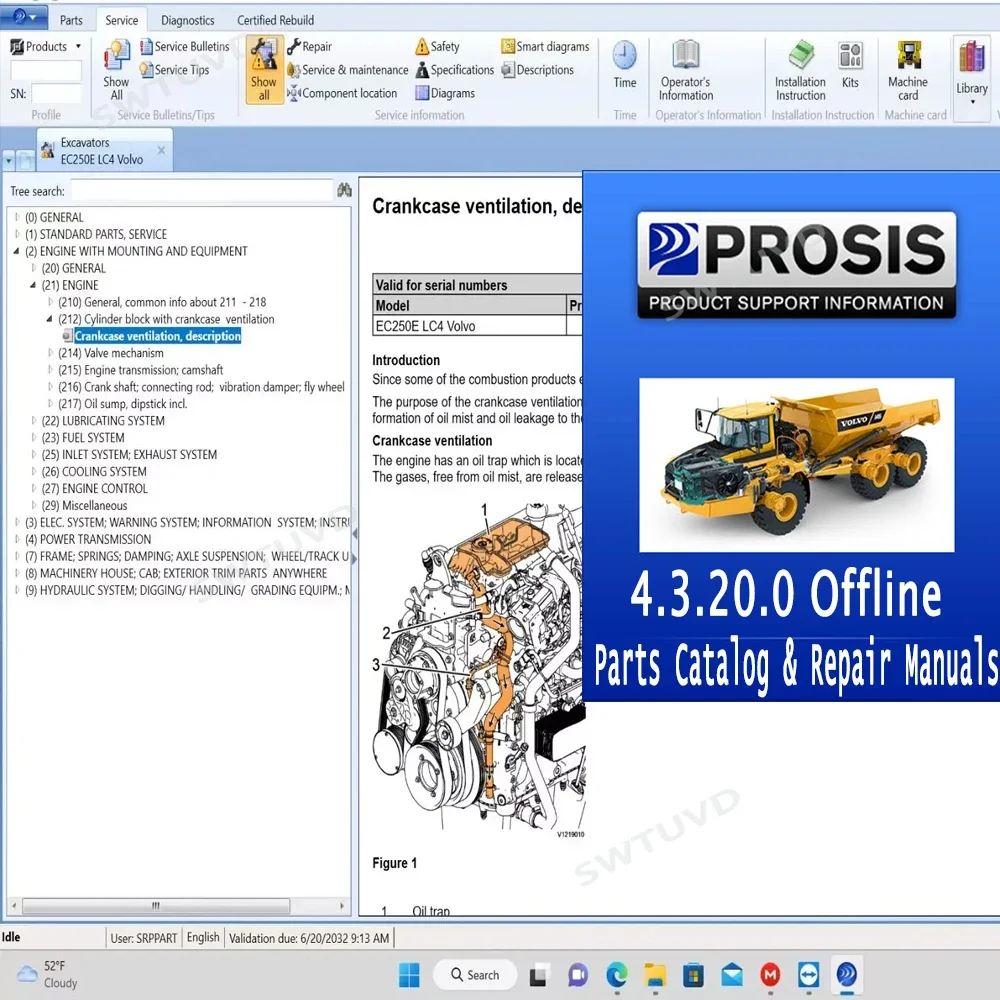The width and height of the screenshot is (1000, 1000).
Task: Click the binoculars tree search icon
Action: [x=344, y=190]
